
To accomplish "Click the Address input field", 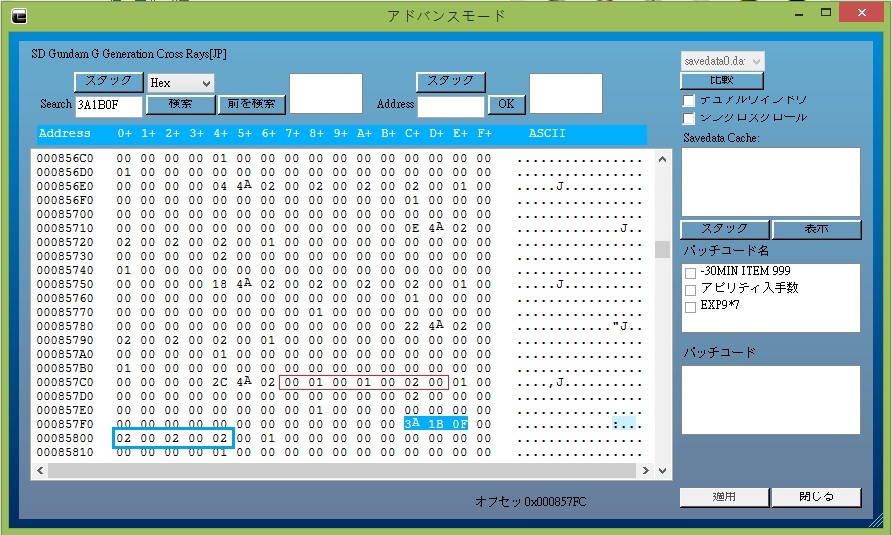I will tap(451, 106).
